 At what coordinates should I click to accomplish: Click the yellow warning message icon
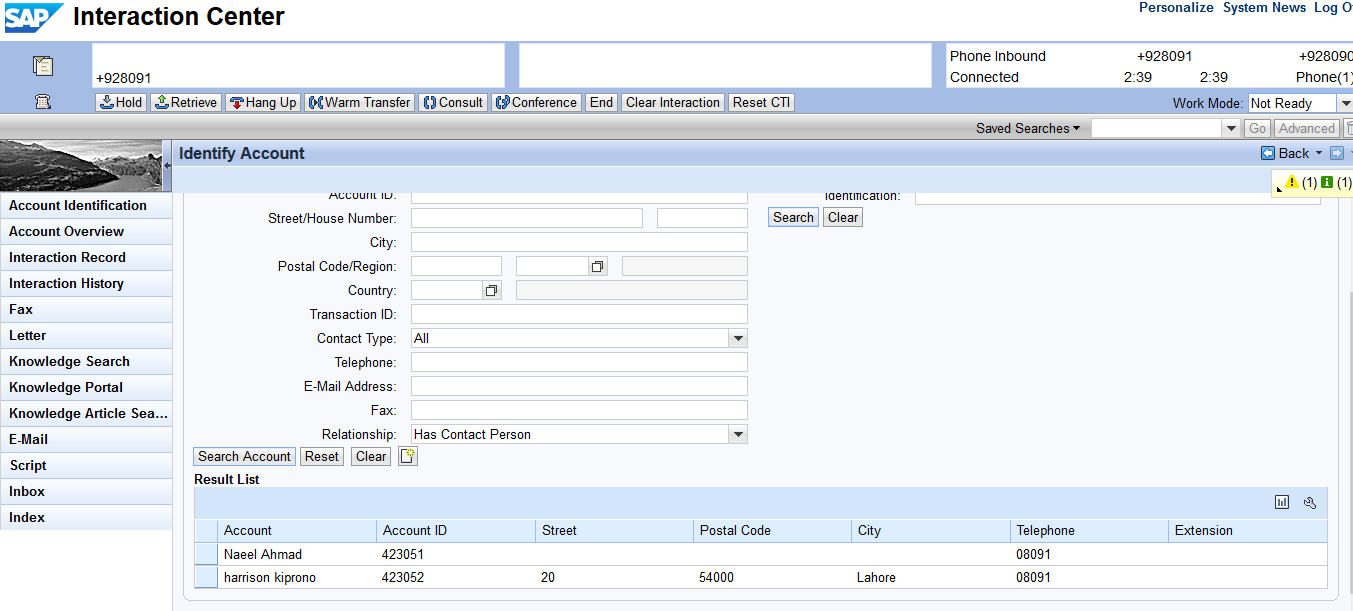[x=1291, y=182]
